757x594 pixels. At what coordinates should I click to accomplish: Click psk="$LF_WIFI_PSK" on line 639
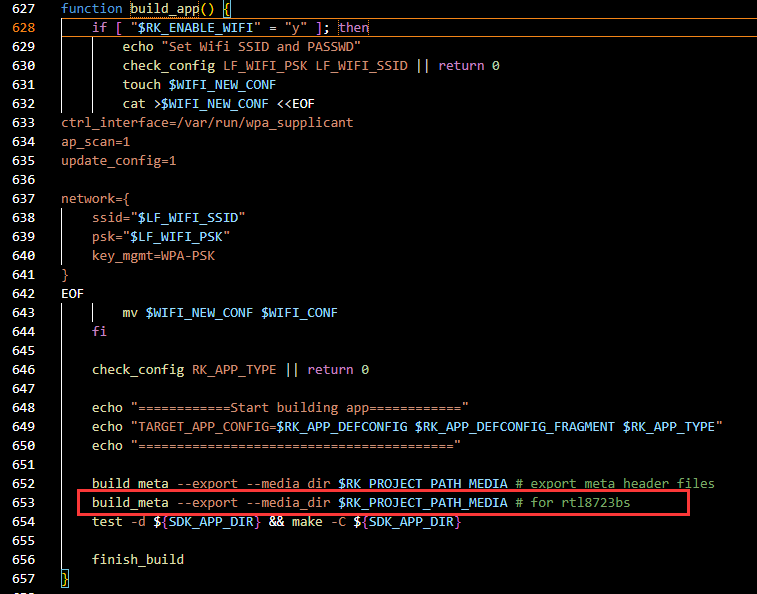(161, 237)
